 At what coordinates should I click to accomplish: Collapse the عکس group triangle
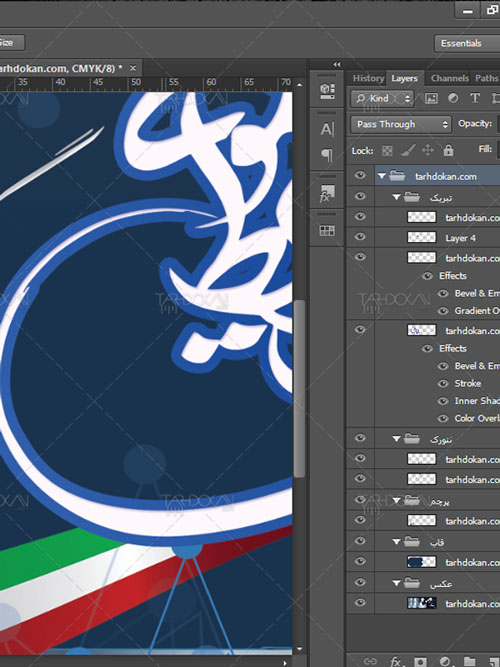(x=396, y=583)
